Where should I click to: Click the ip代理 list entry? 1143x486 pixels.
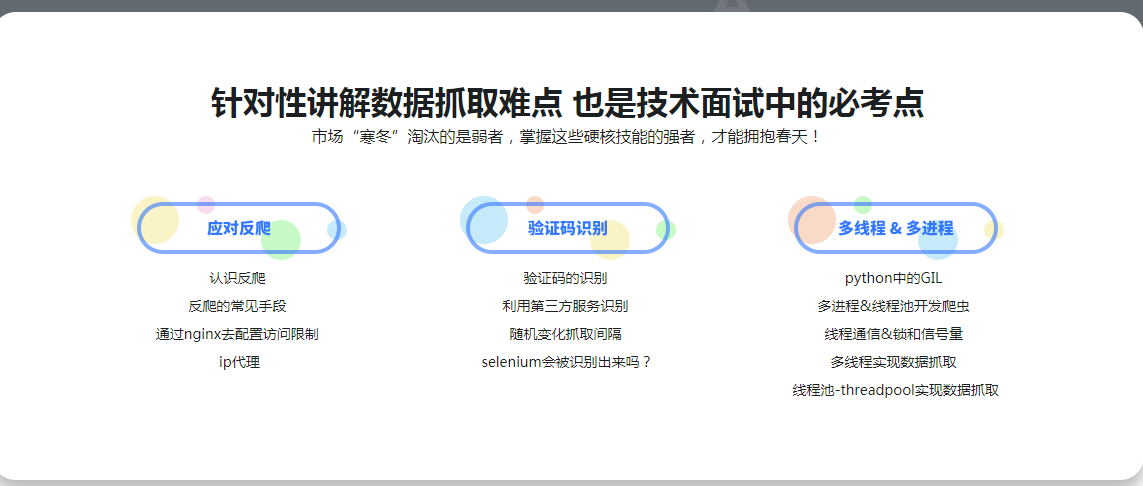[239, 362]
